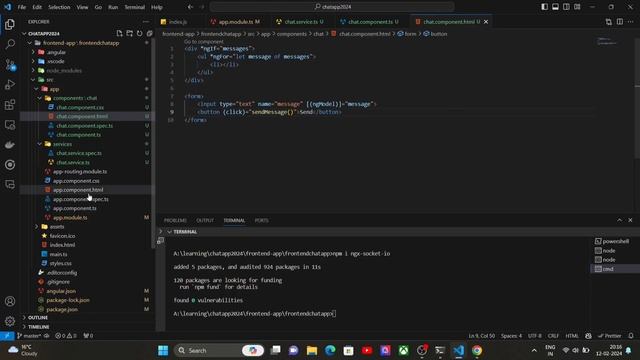640x360 pixels.
Task: Open the Docker view
Action: click(10, 144)
